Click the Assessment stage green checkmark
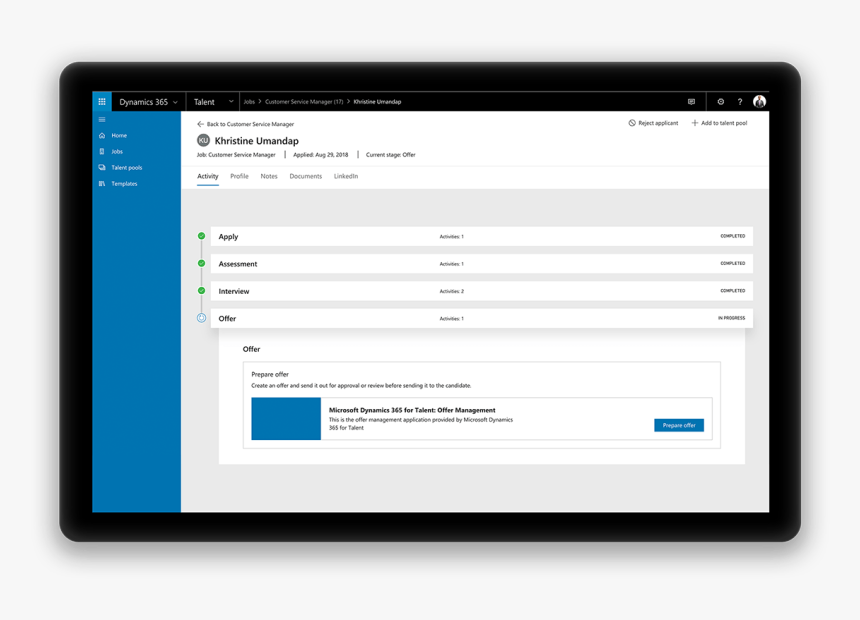The height and width of the screenshot is (620, 860). [201, 263]
